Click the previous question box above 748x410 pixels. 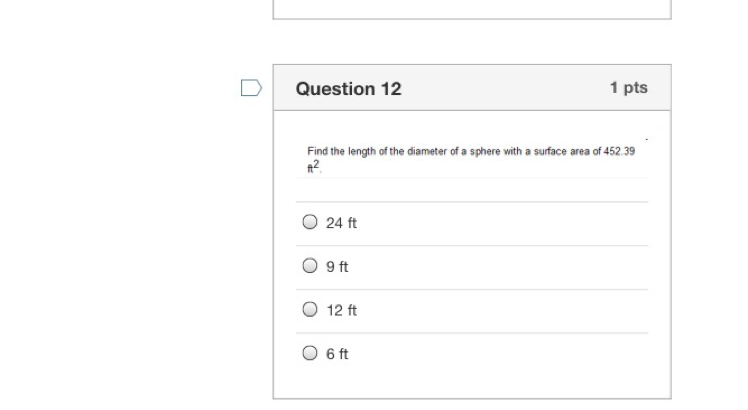click(471, 8)
